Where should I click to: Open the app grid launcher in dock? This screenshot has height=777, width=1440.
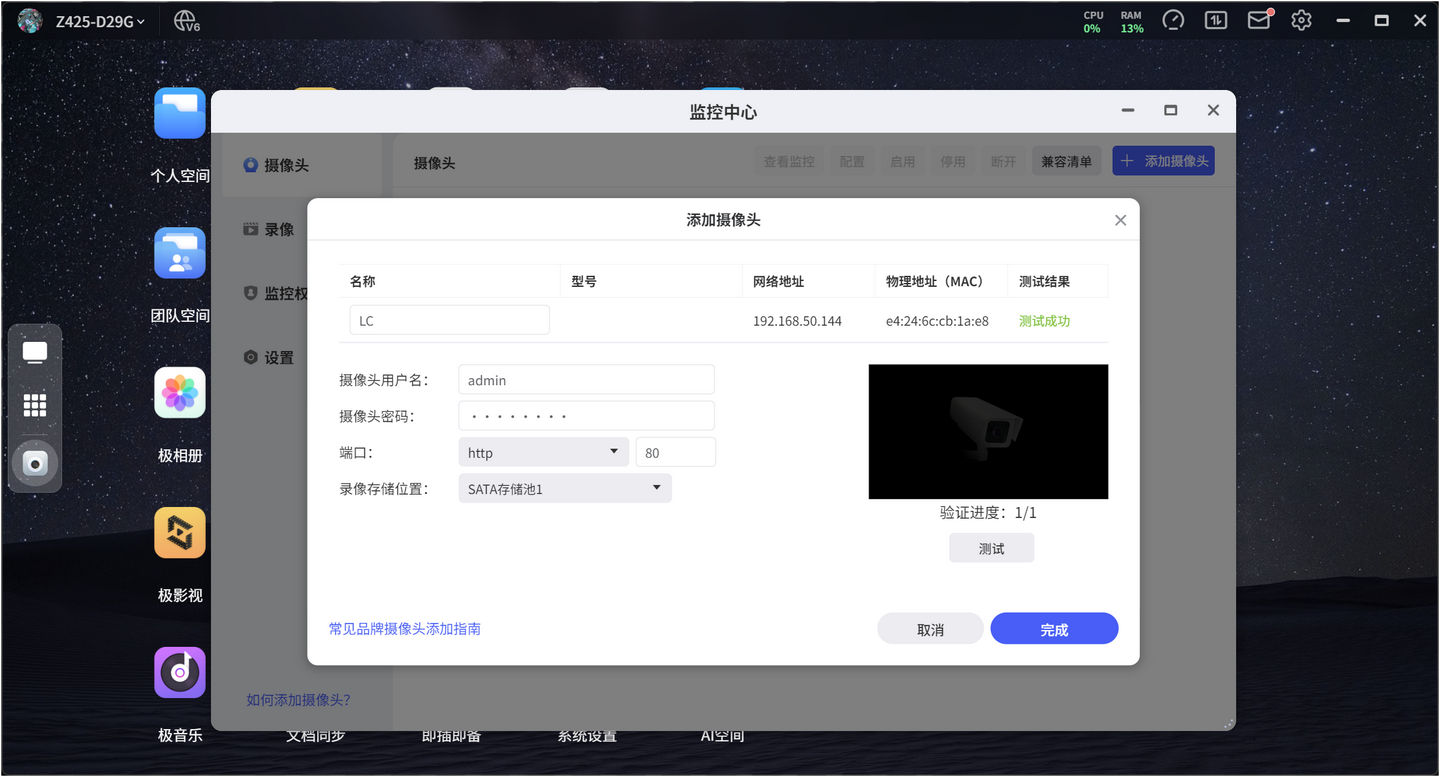pyautogui.click(x=35, y=405)
